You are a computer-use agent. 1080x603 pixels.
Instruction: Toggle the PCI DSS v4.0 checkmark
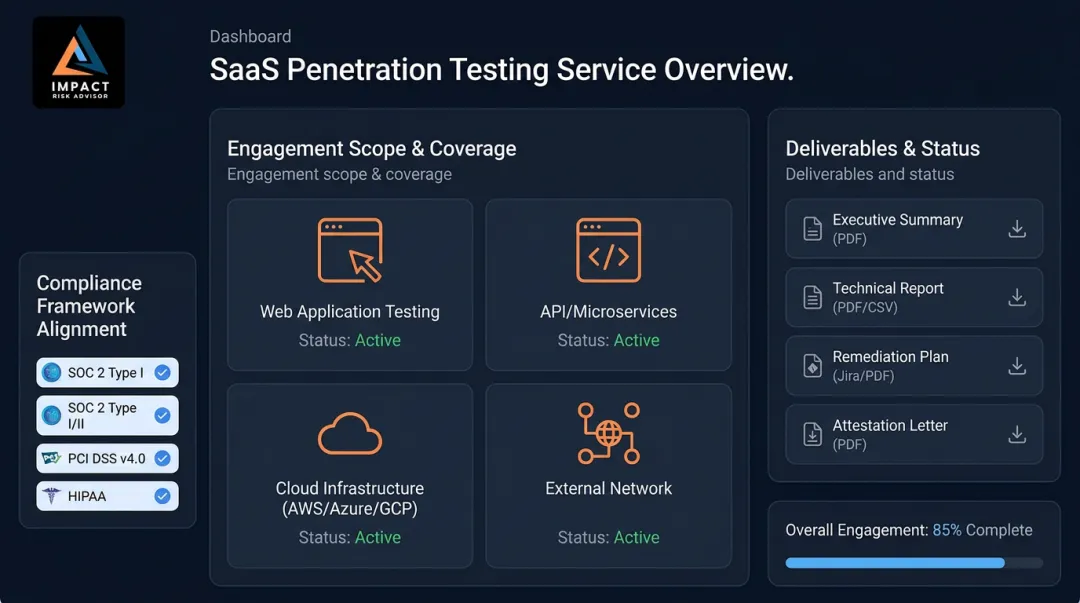163,458
